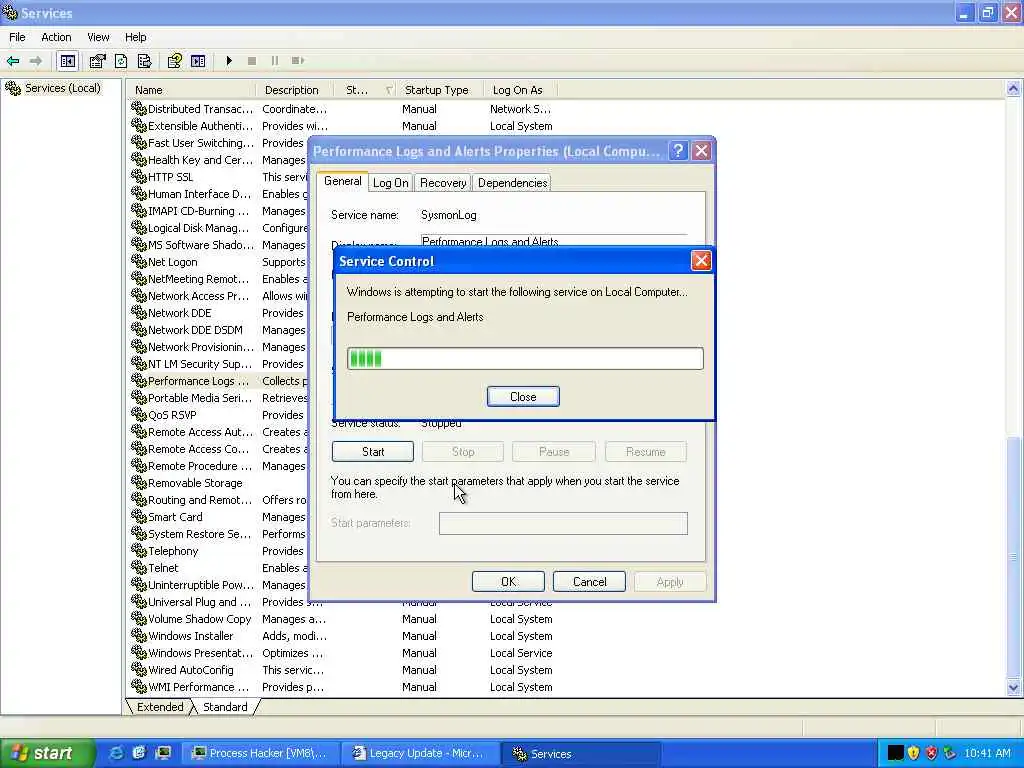This screenshot has width=1024, height=768.
Task: Click OK in Properties dialog
Action: coord(508,582)
